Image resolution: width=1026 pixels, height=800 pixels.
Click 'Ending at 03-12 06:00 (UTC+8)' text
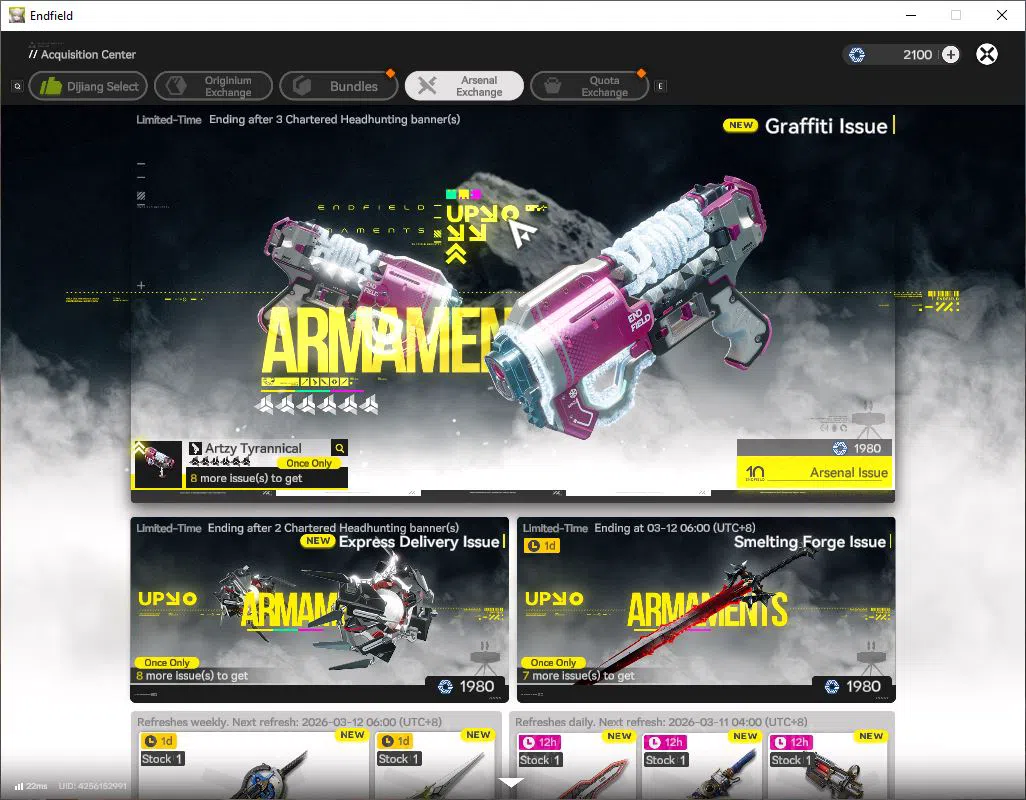[x=675, y=528]
